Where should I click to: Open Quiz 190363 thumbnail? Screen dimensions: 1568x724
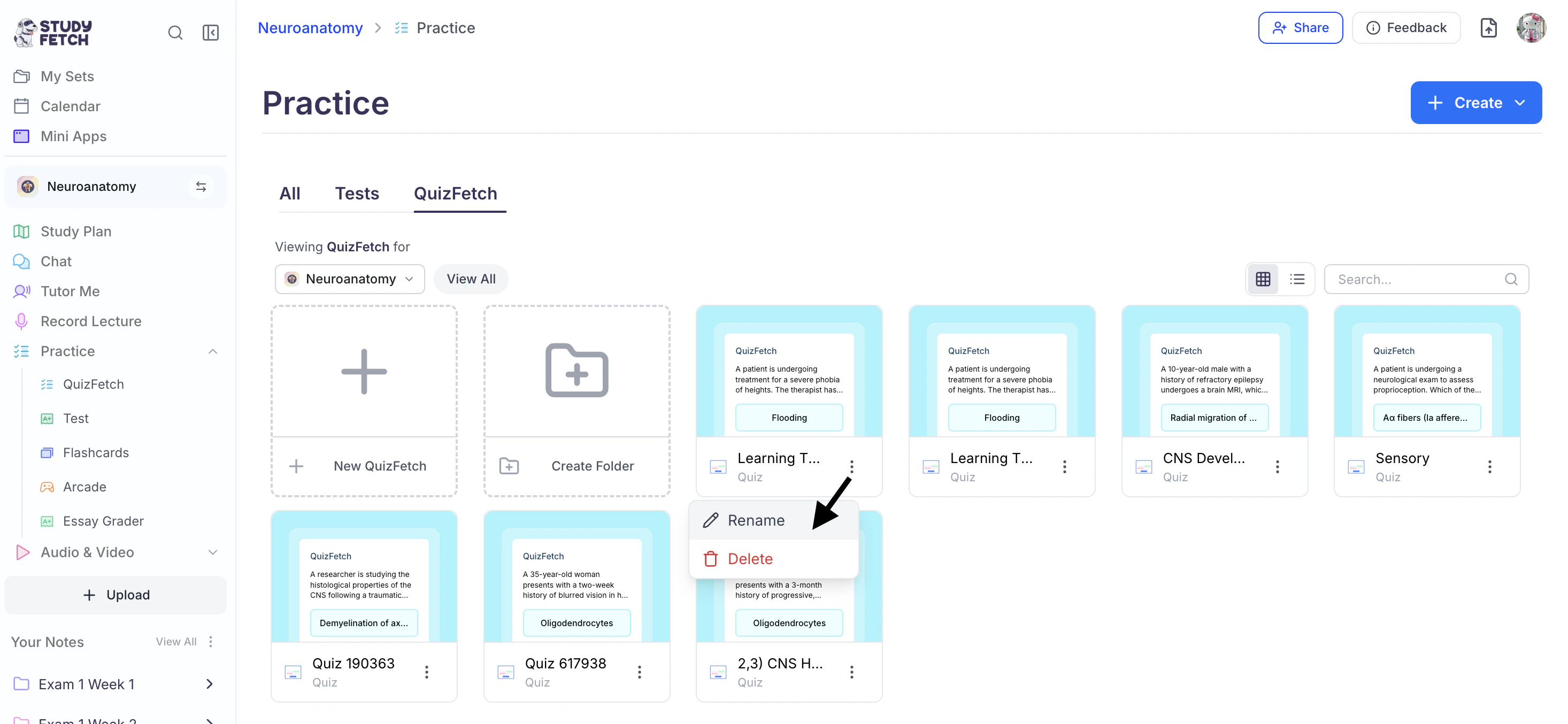point(364,576)
